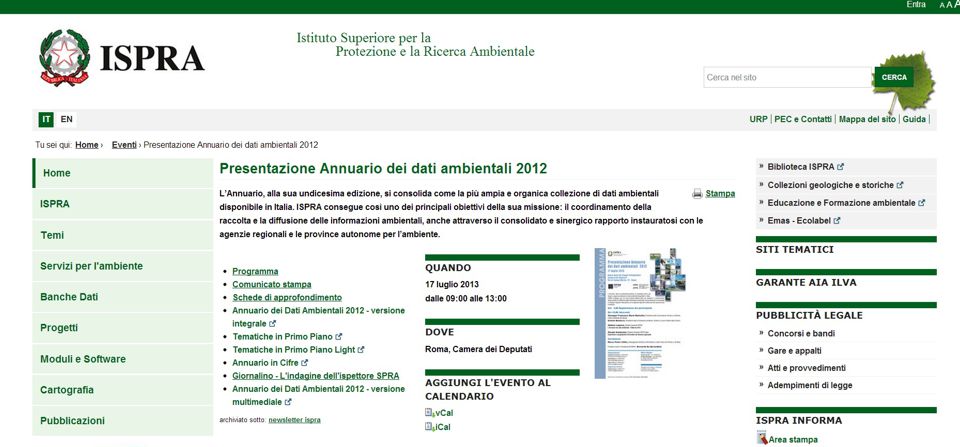Click the iCal calendar icon
The width and height of the screenshot is (960, 447).
tap(429, 427)
